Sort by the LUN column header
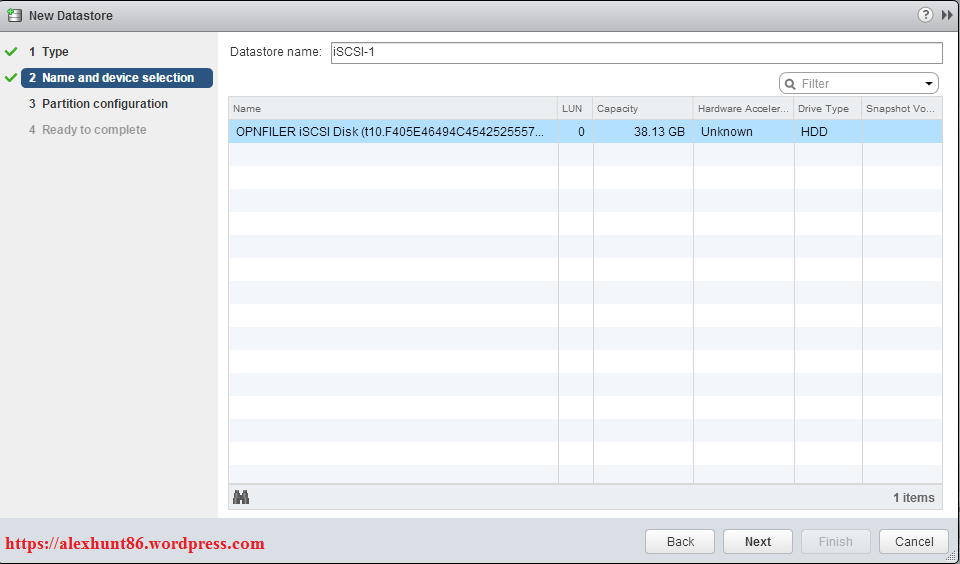 pyautogui.click(x=575, y=108)
